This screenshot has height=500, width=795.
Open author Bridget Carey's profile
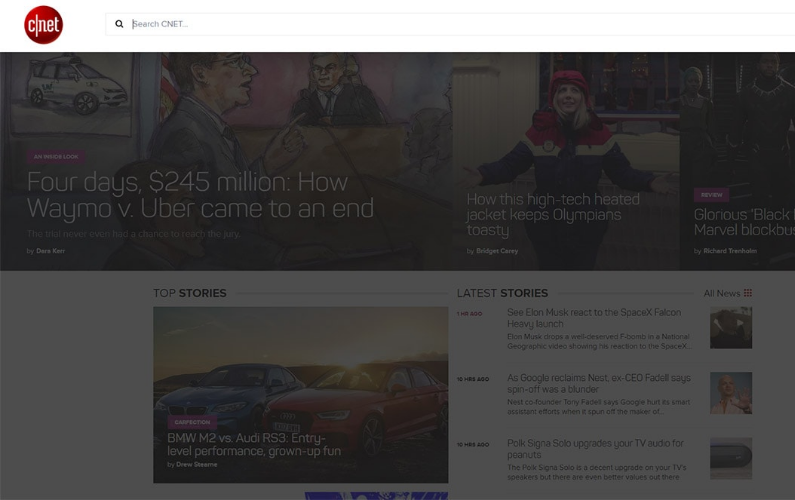pyautogui.click(x=497, y=251)
